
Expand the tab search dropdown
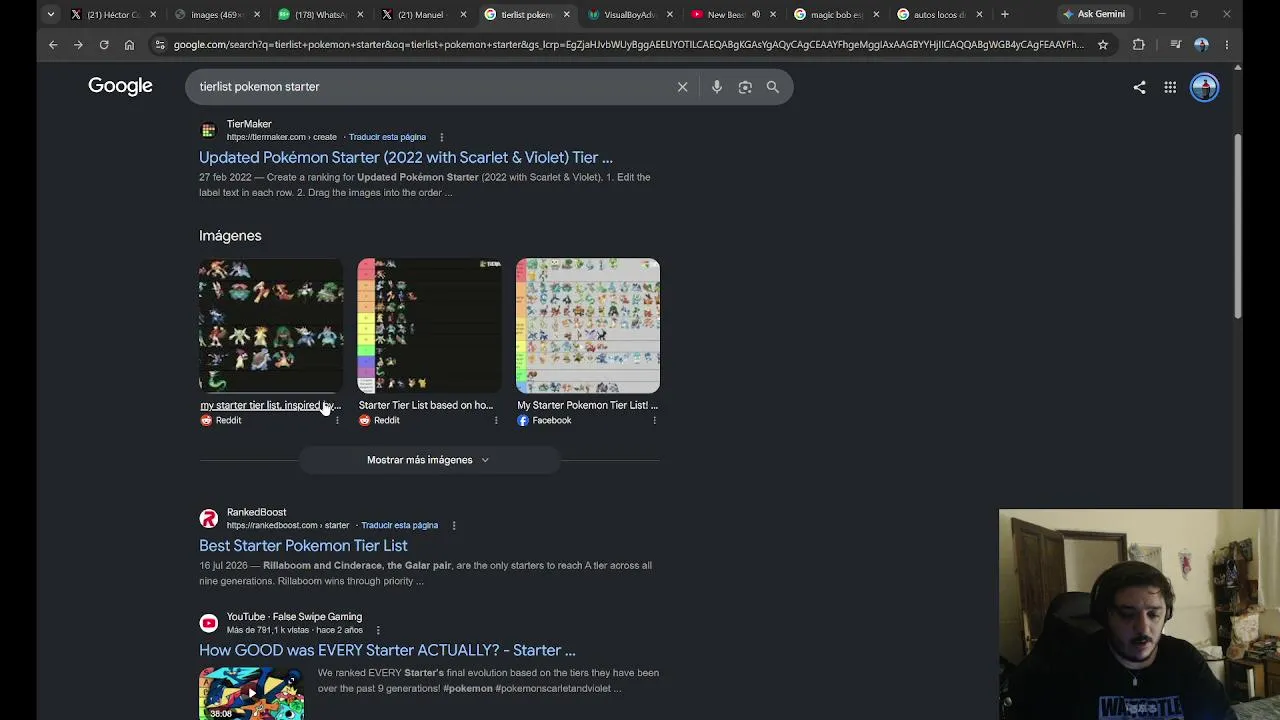(x=50, y=14)
